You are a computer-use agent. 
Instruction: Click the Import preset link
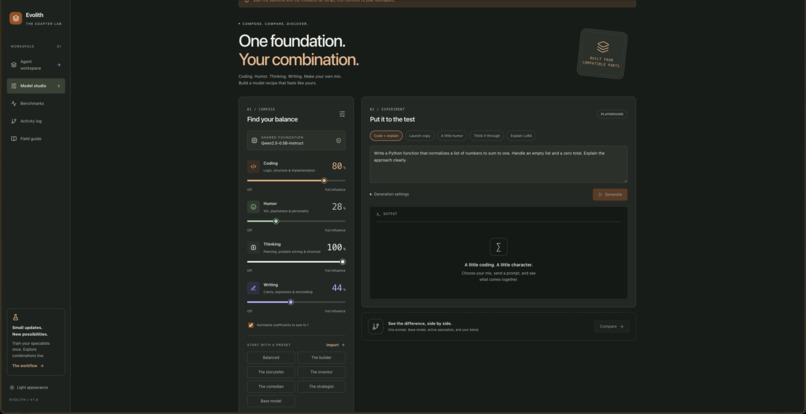(x=335, y=345)
